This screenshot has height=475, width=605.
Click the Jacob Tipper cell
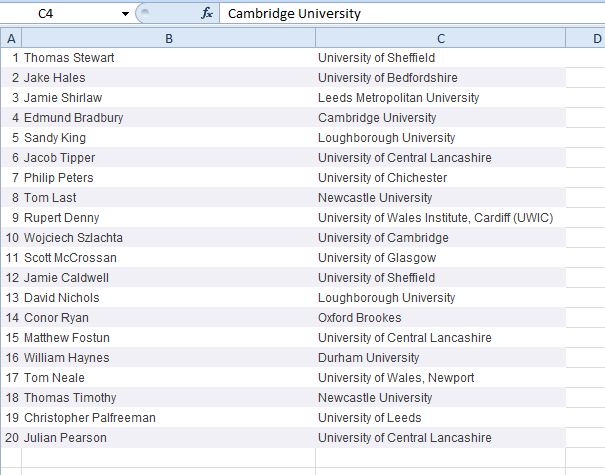coord(169,158)
